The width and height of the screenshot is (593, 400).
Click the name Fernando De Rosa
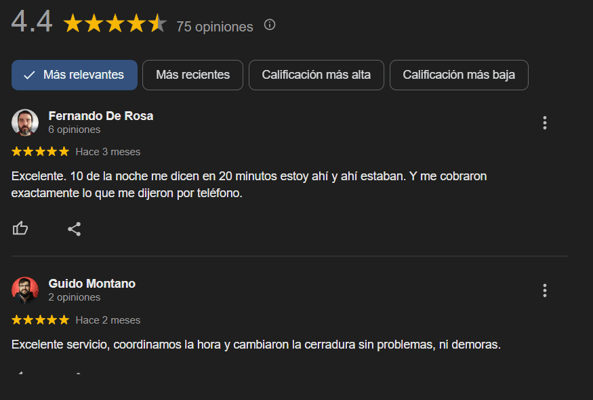pos(101,116)
